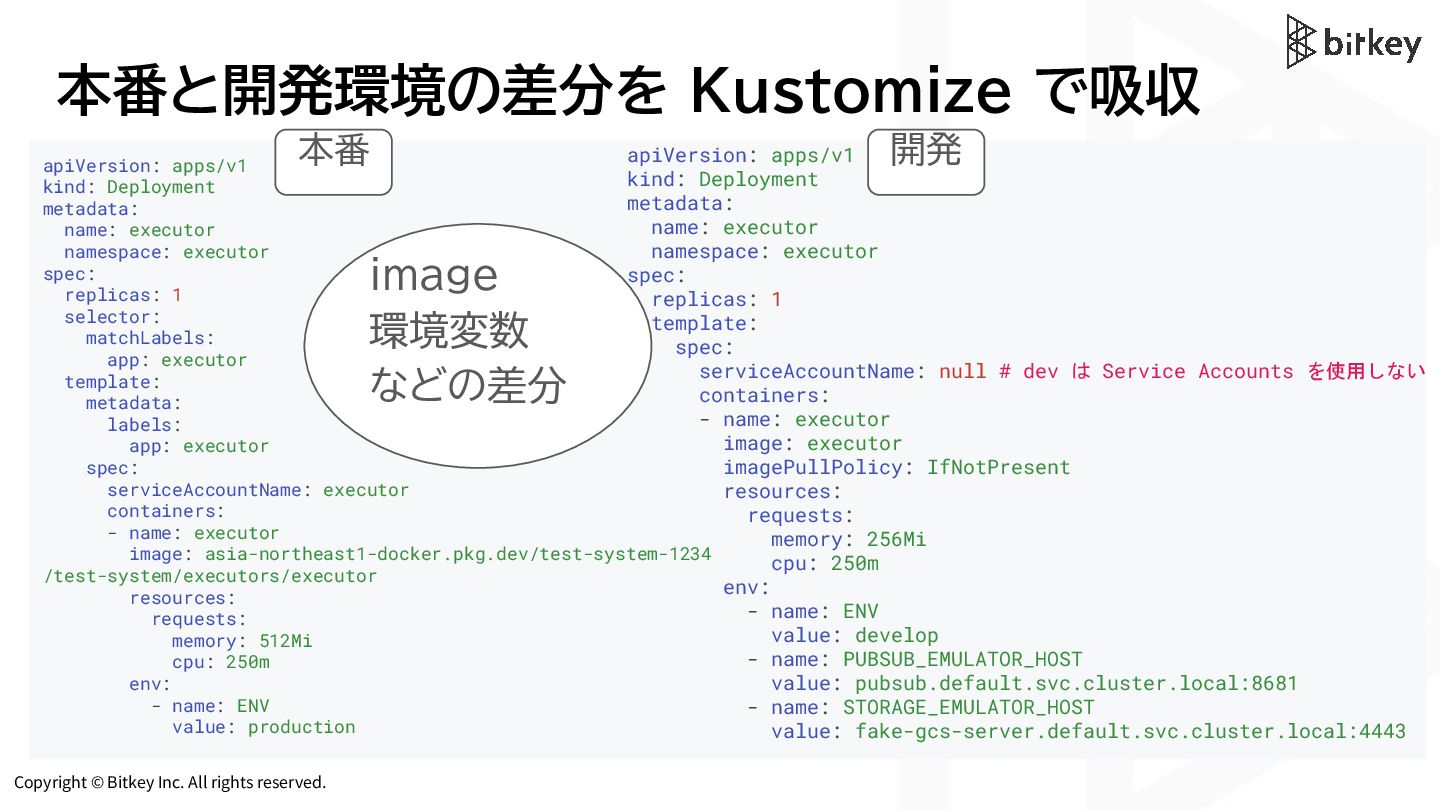Click などの差分 text in the oval
This screenshot has height=810, width=1440.
point(468,385)
